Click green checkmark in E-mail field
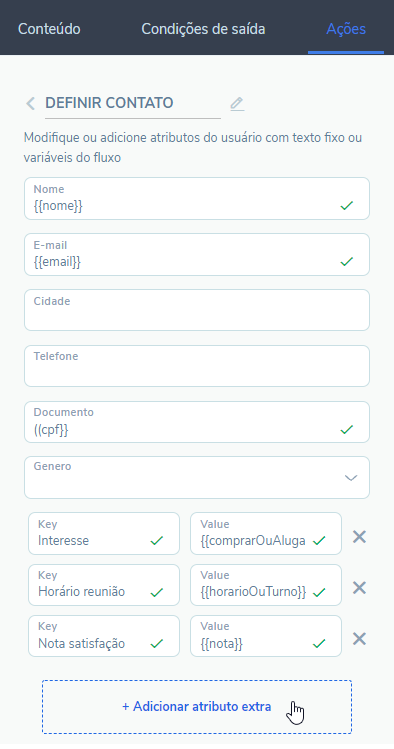Viewport: 394px width, 749px height. click(347, 261)
